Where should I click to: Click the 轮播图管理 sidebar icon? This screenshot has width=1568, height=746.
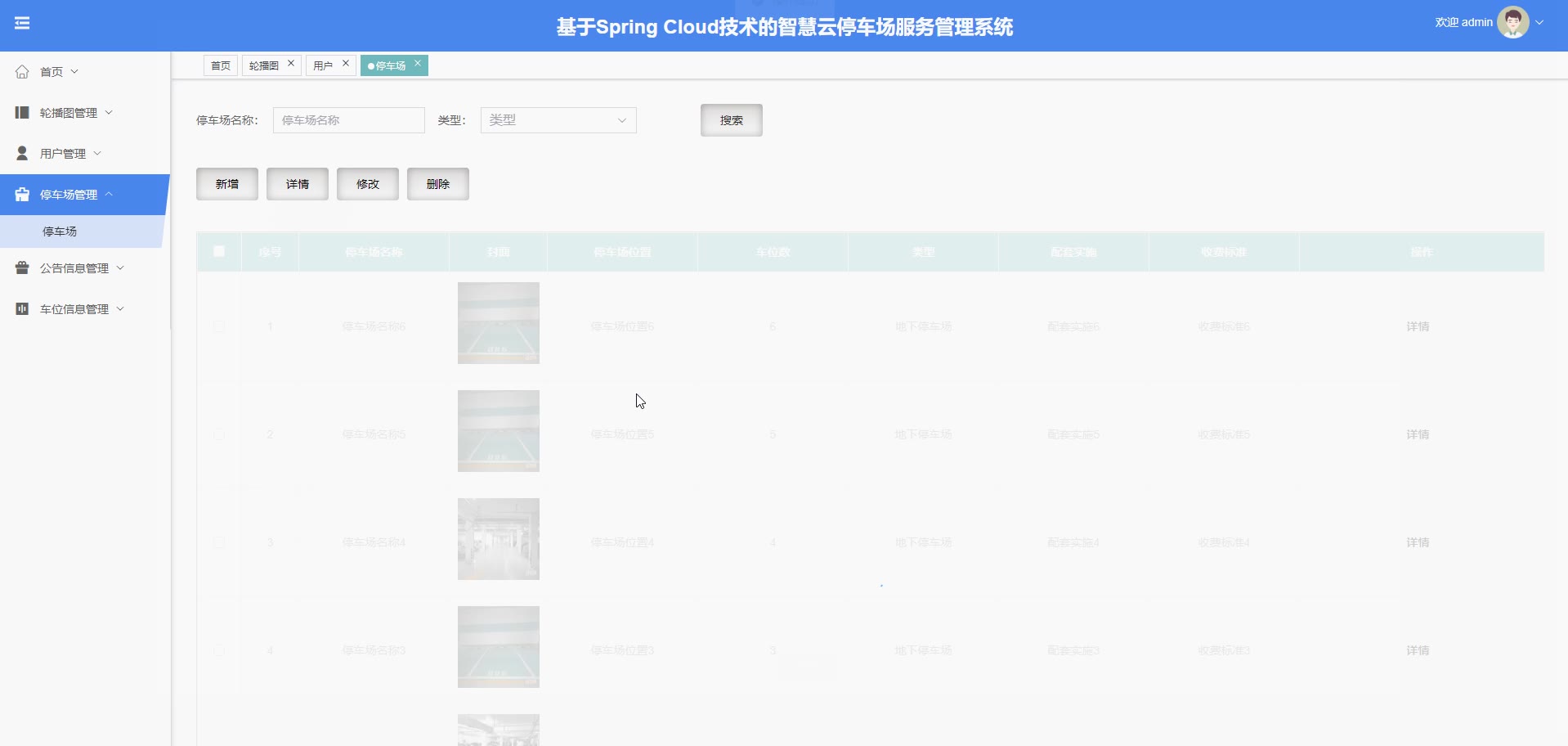[22, 112]
